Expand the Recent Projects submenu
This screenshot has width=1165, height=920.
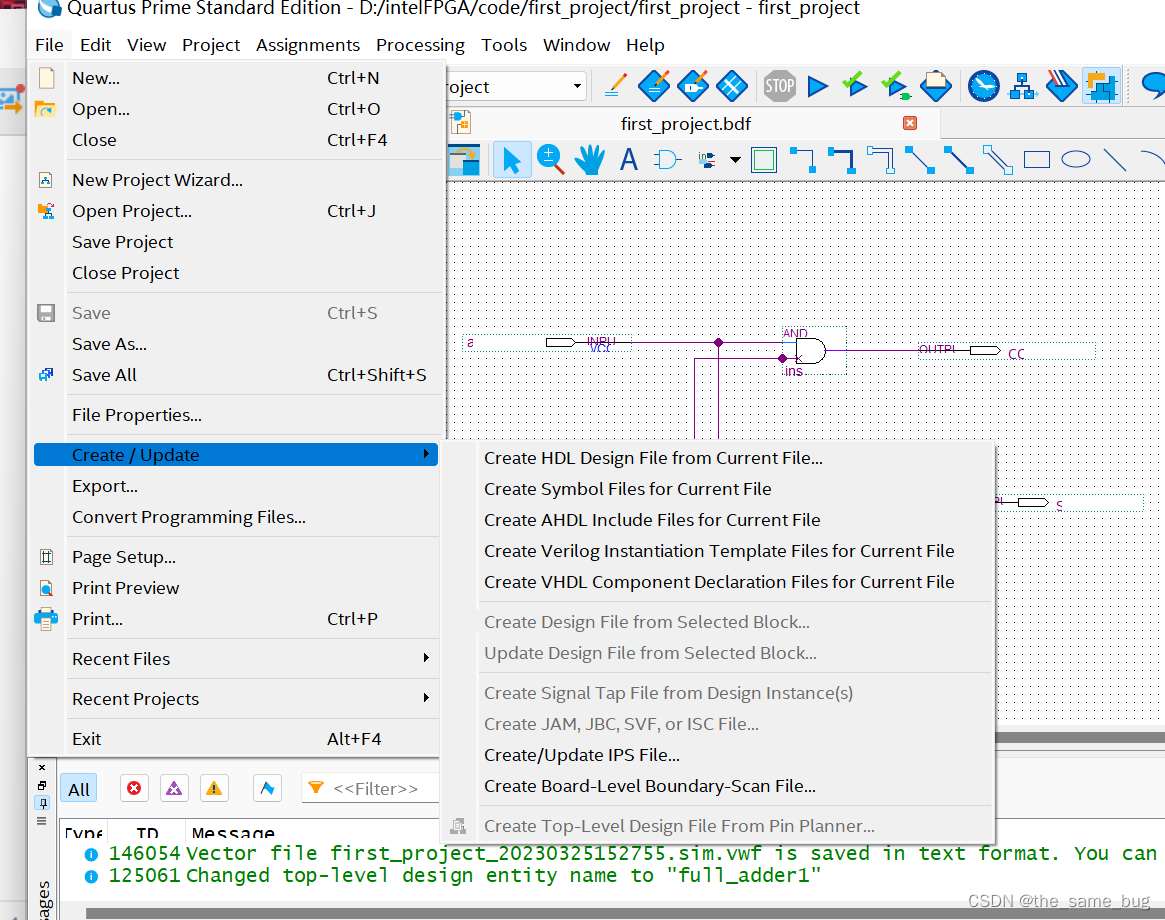point(251,699)
